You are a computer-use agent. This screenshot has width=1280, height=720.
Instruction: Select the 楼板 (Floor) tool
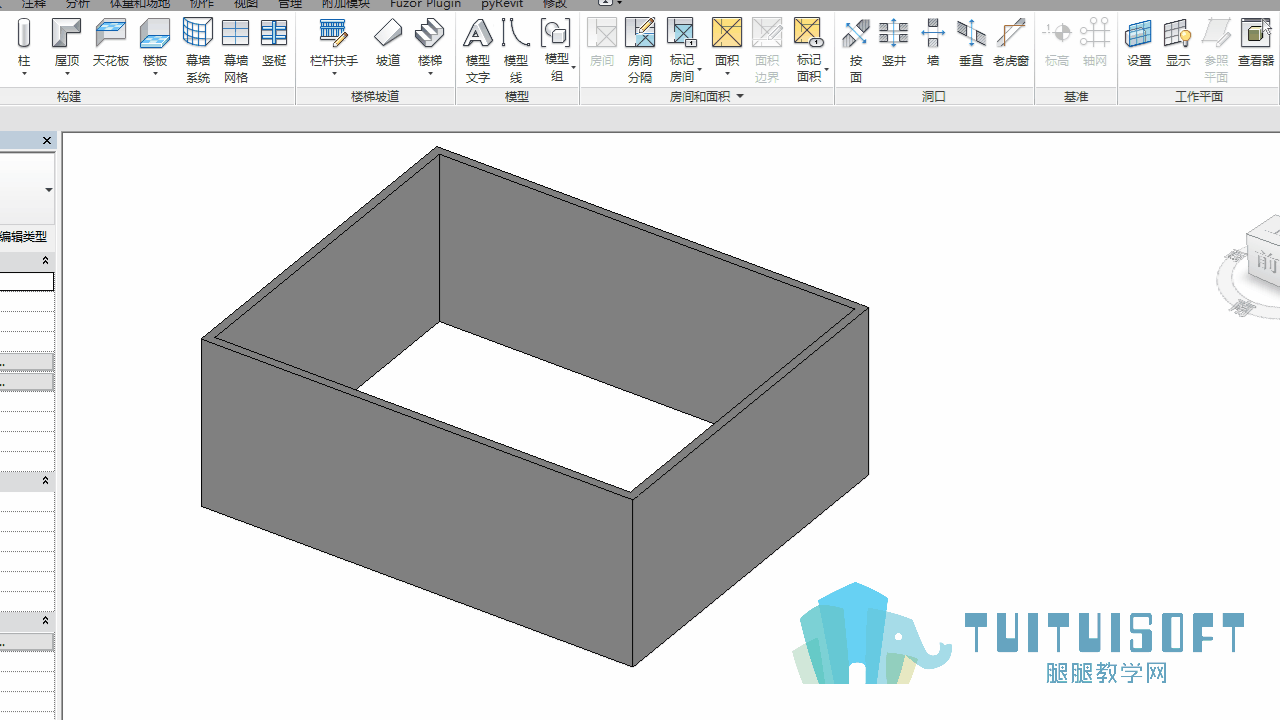coord(155,44)
